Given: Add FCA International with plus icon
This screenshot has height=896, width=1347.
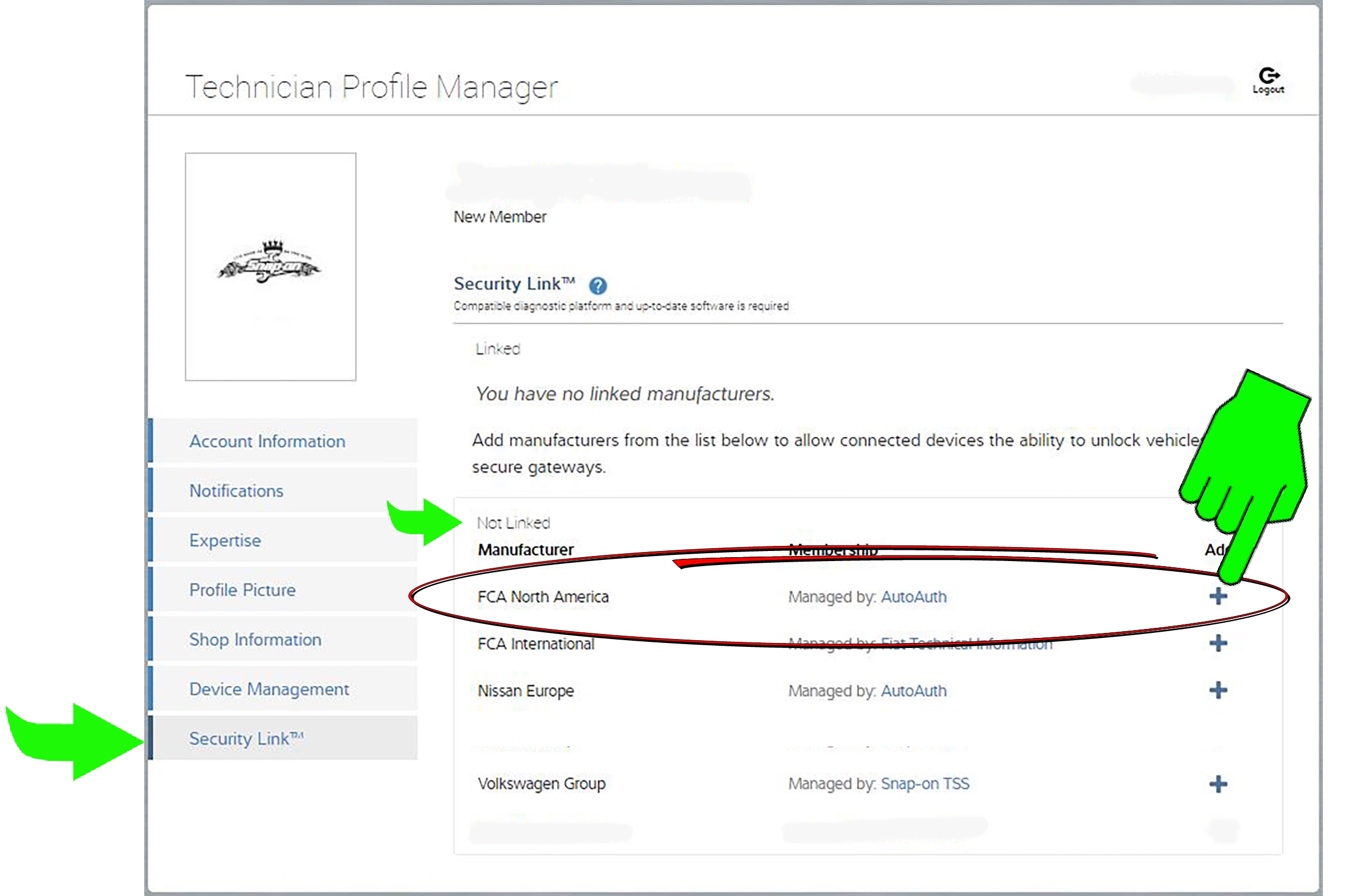Looking at the screenshot, I should (x=1217, y=644).
